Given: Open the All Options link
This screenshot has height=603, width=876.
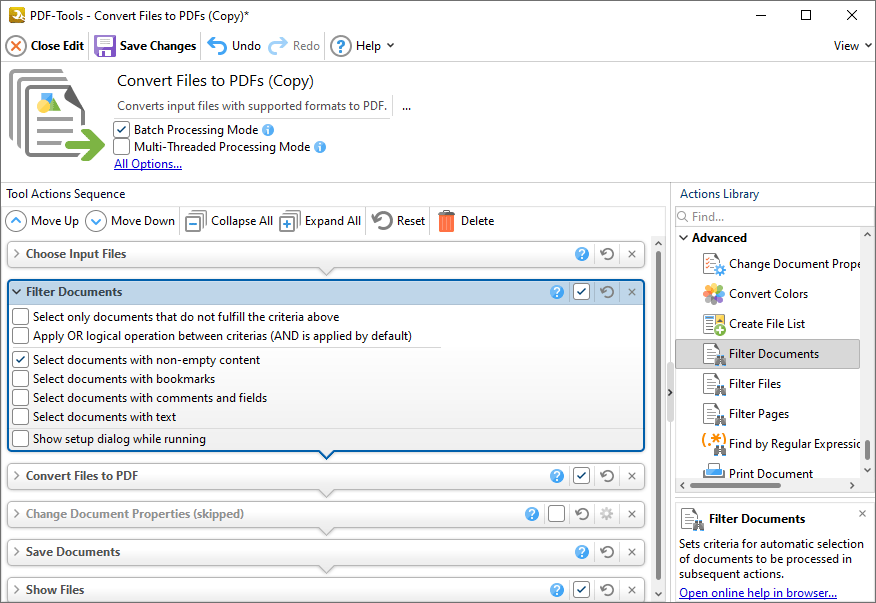Looking at the screenshot, I should pos(148,164).
